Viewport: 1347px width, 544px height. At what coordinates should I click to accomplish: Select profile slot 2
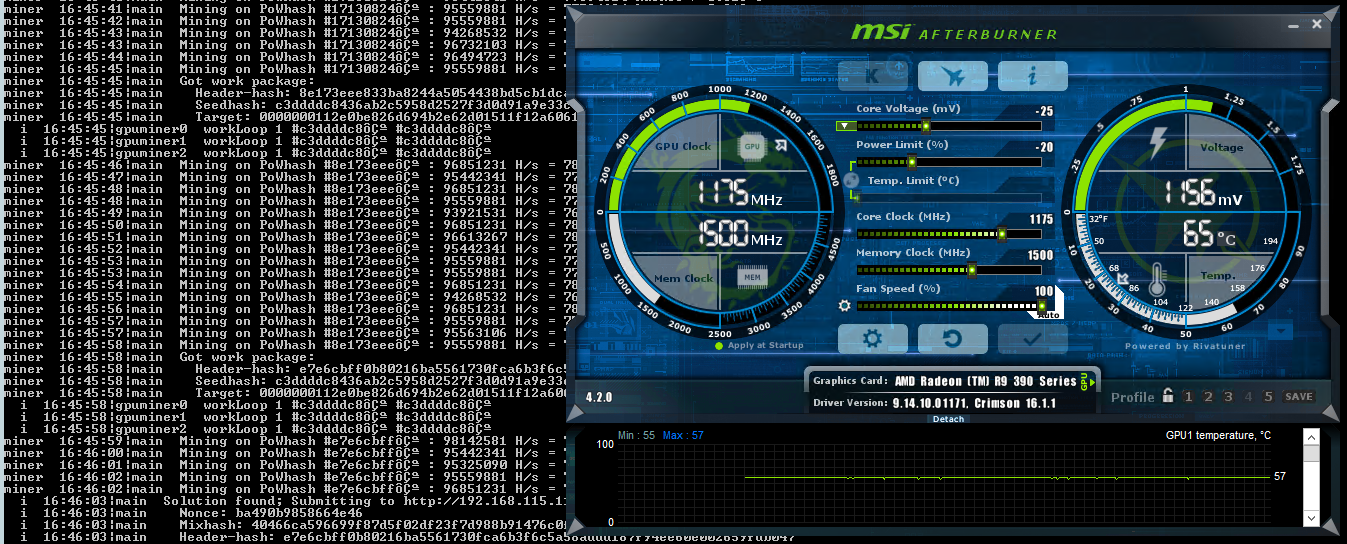1208,397
